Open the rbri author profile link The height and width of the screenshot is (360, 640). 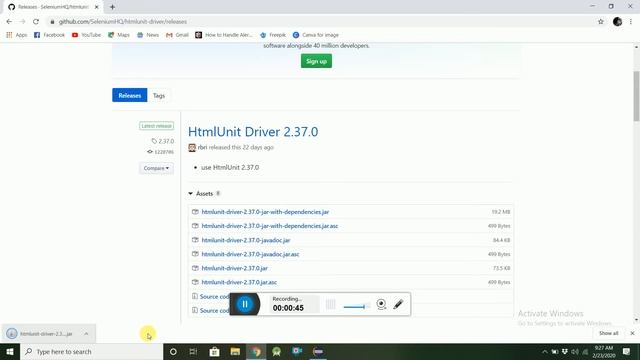(x=202, y=147)
